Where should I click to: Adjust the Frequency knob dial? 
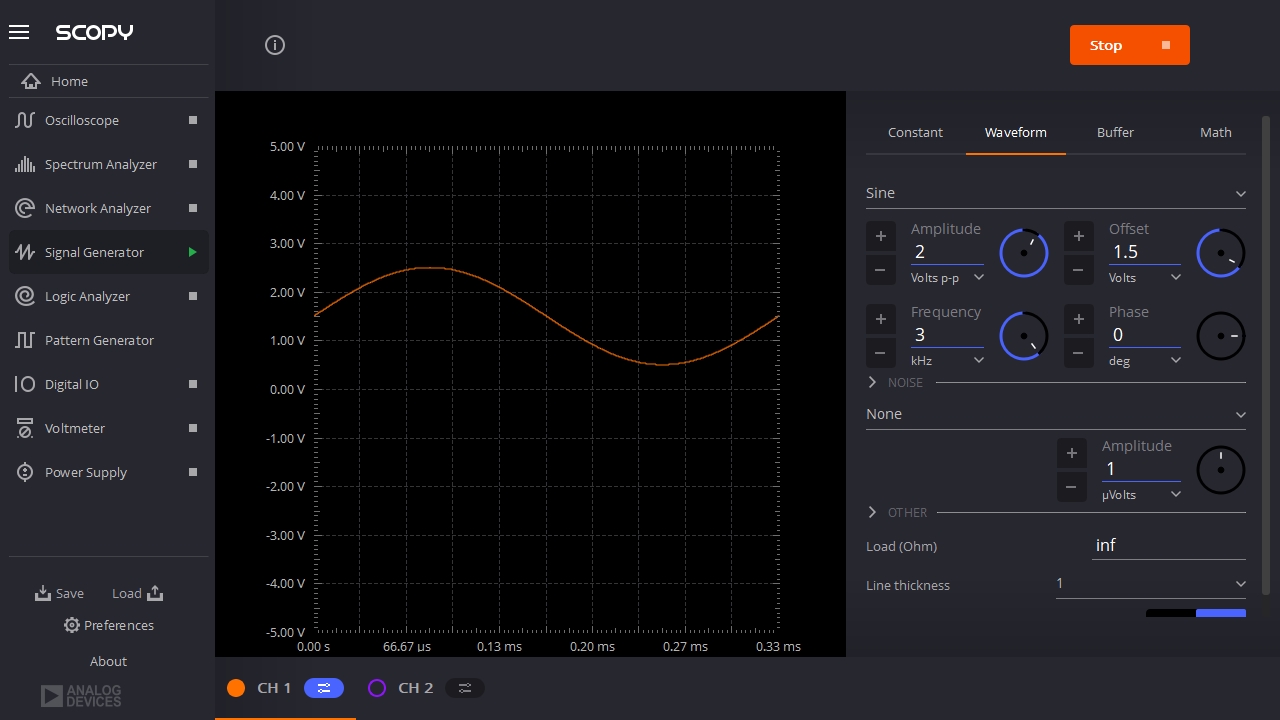click(1023, 336)
